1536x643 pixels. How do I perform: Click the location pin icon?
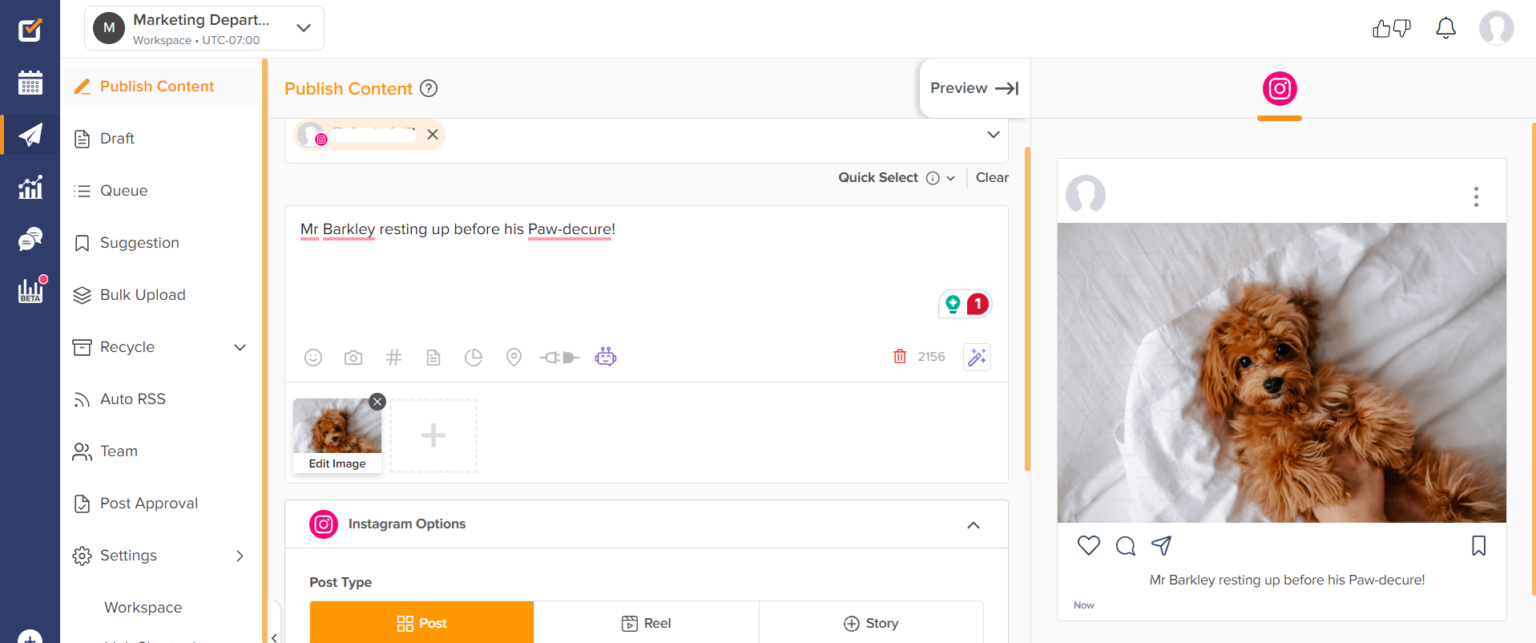[x=513, y=357]
